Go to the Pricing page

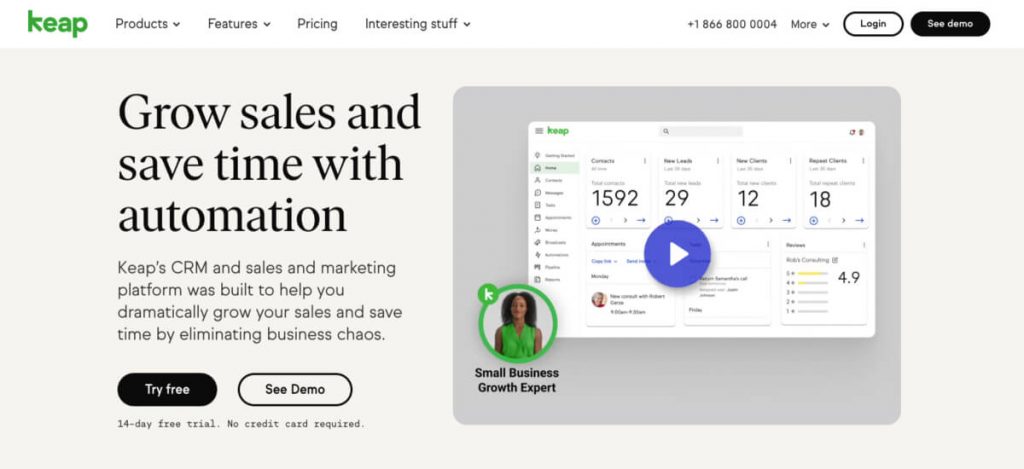[317, 24]
